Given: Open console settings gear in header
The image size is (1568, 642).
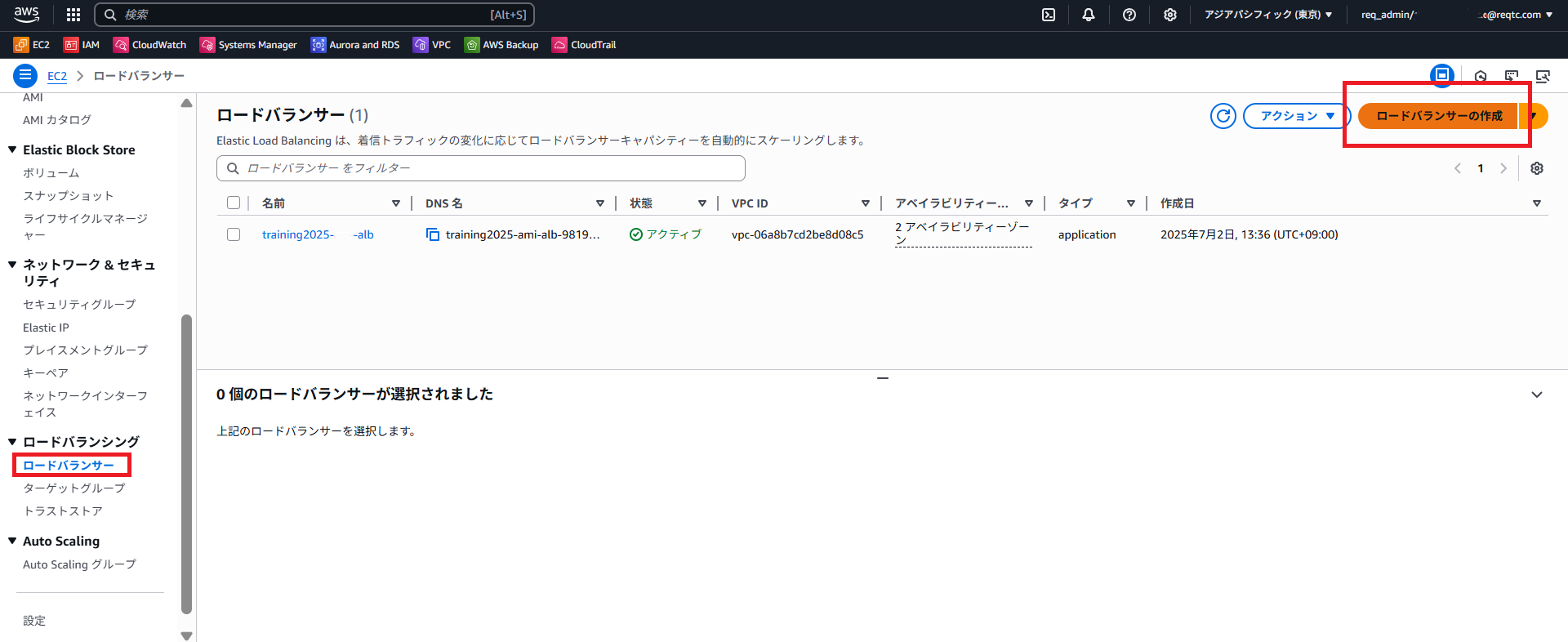Looking at the screenshot, I should (1170, 15).
